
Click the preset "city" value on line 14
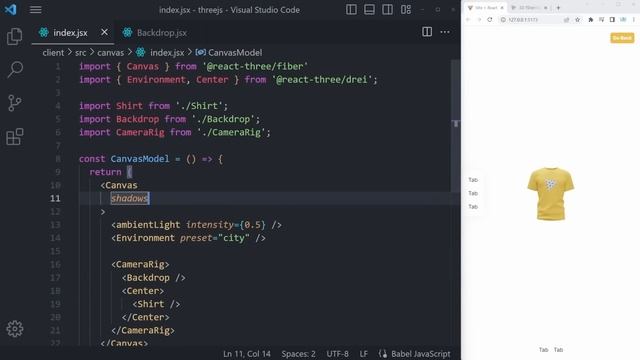(233, 238)
